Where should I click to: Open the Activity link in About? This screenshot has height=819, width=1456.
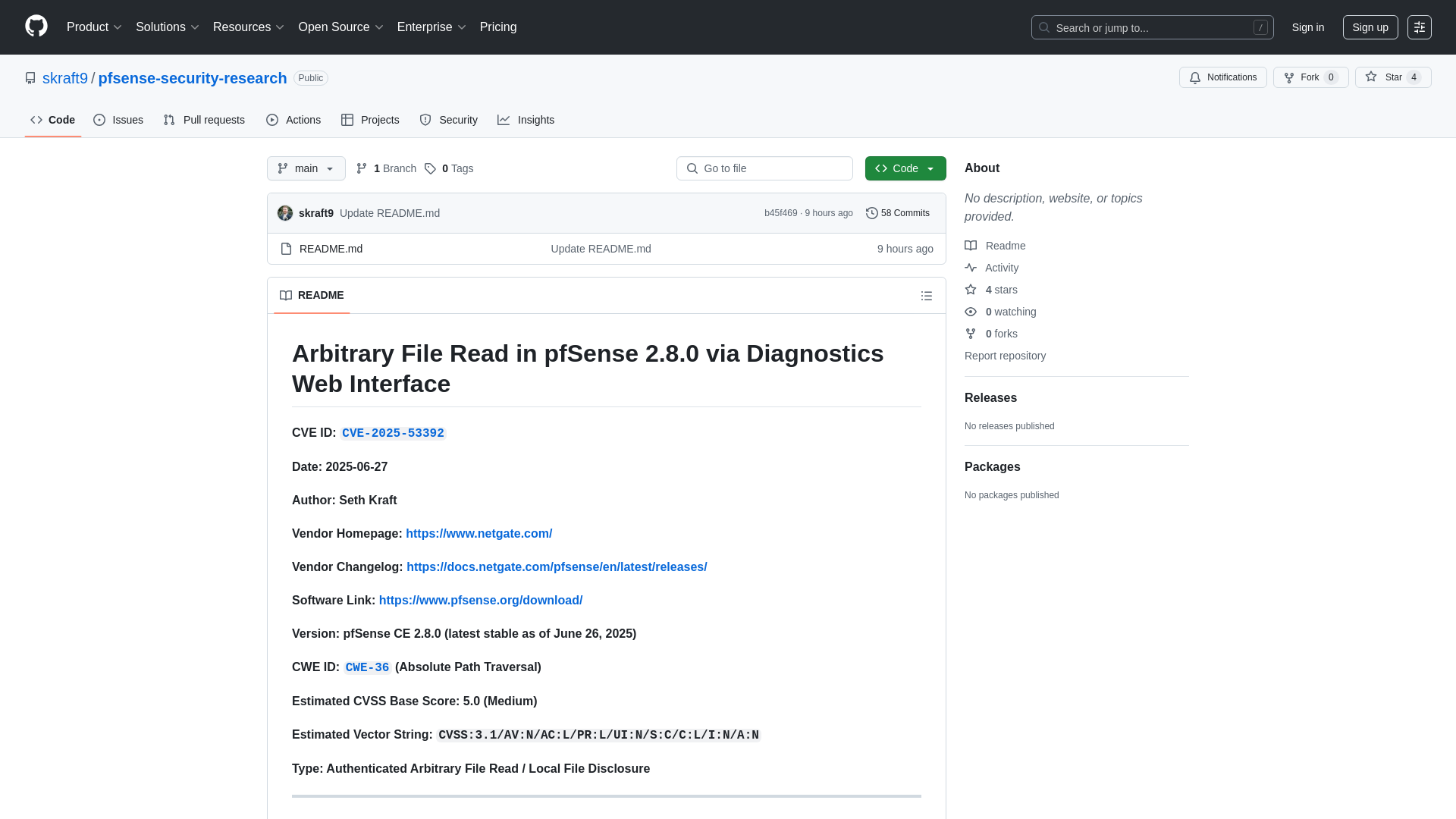[x=1002, y=268]
